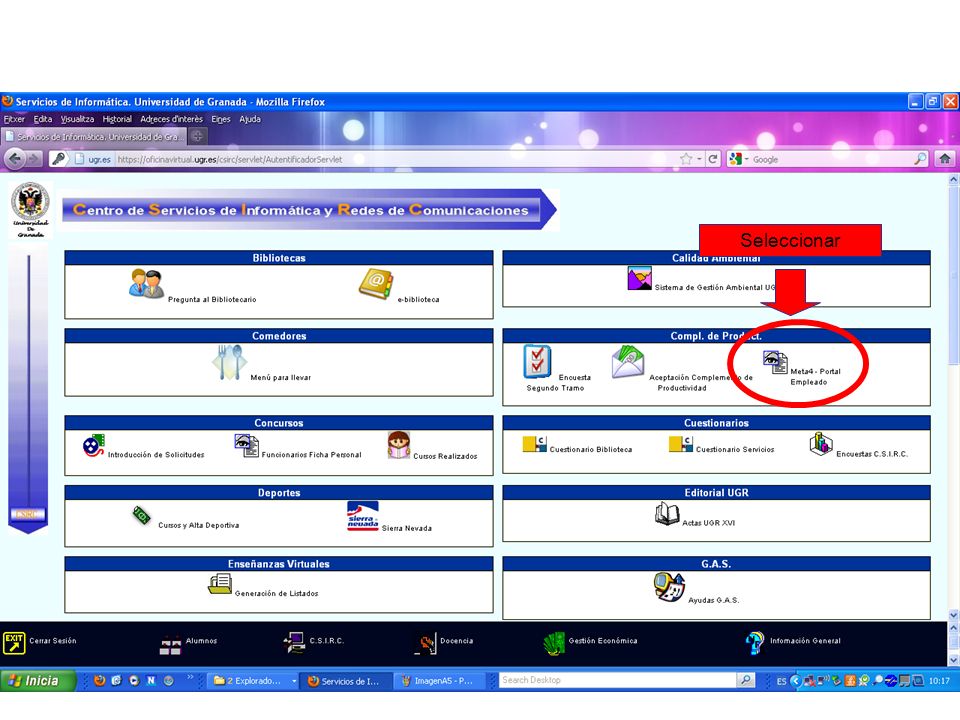Click Cursos Realizados girl icon
The width and height of the screenshot is (960, 720).
tap(399, 445)
